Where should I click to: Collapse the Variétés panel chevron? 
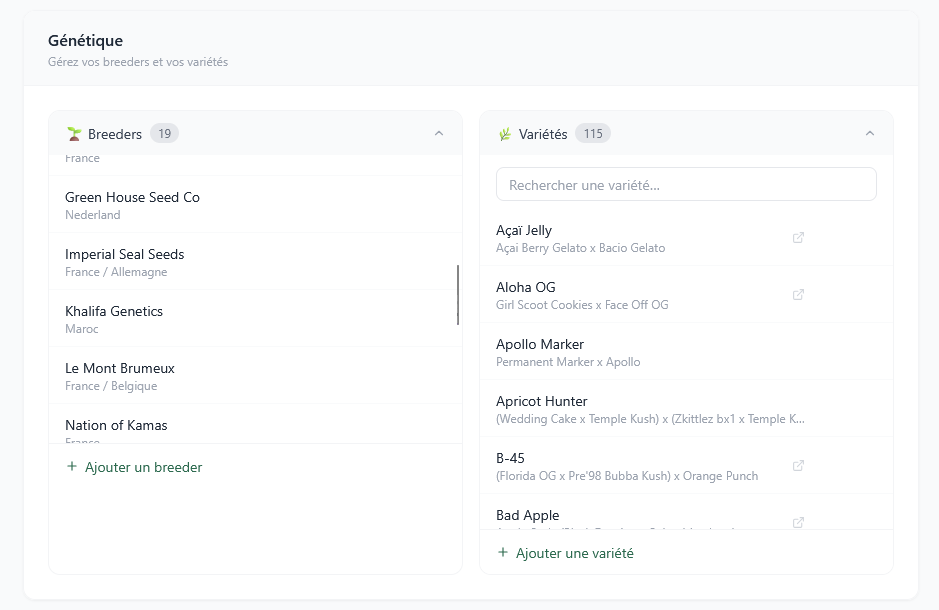pos(870,133)
